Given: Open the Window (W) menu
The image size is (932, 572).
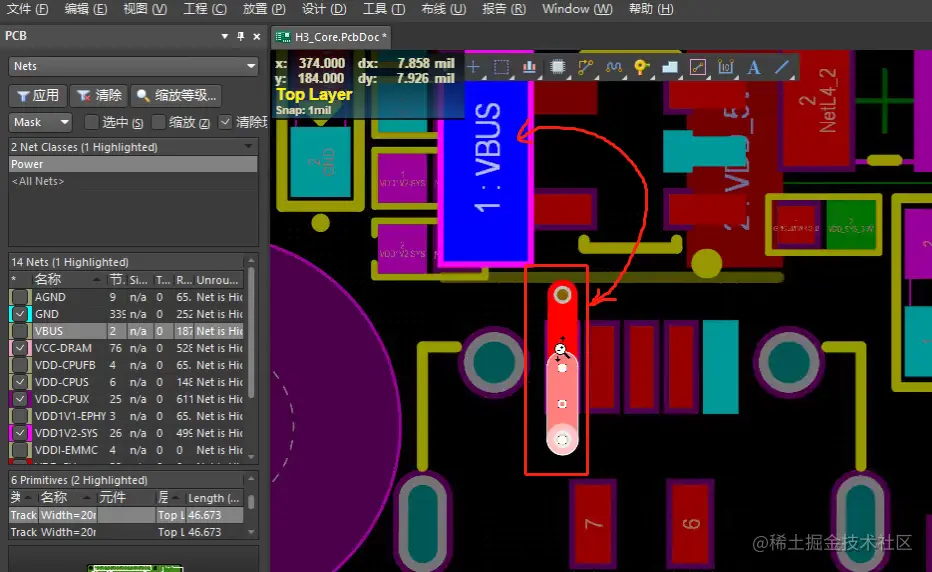Looking at the screenshot, I should tap(577, 9).
